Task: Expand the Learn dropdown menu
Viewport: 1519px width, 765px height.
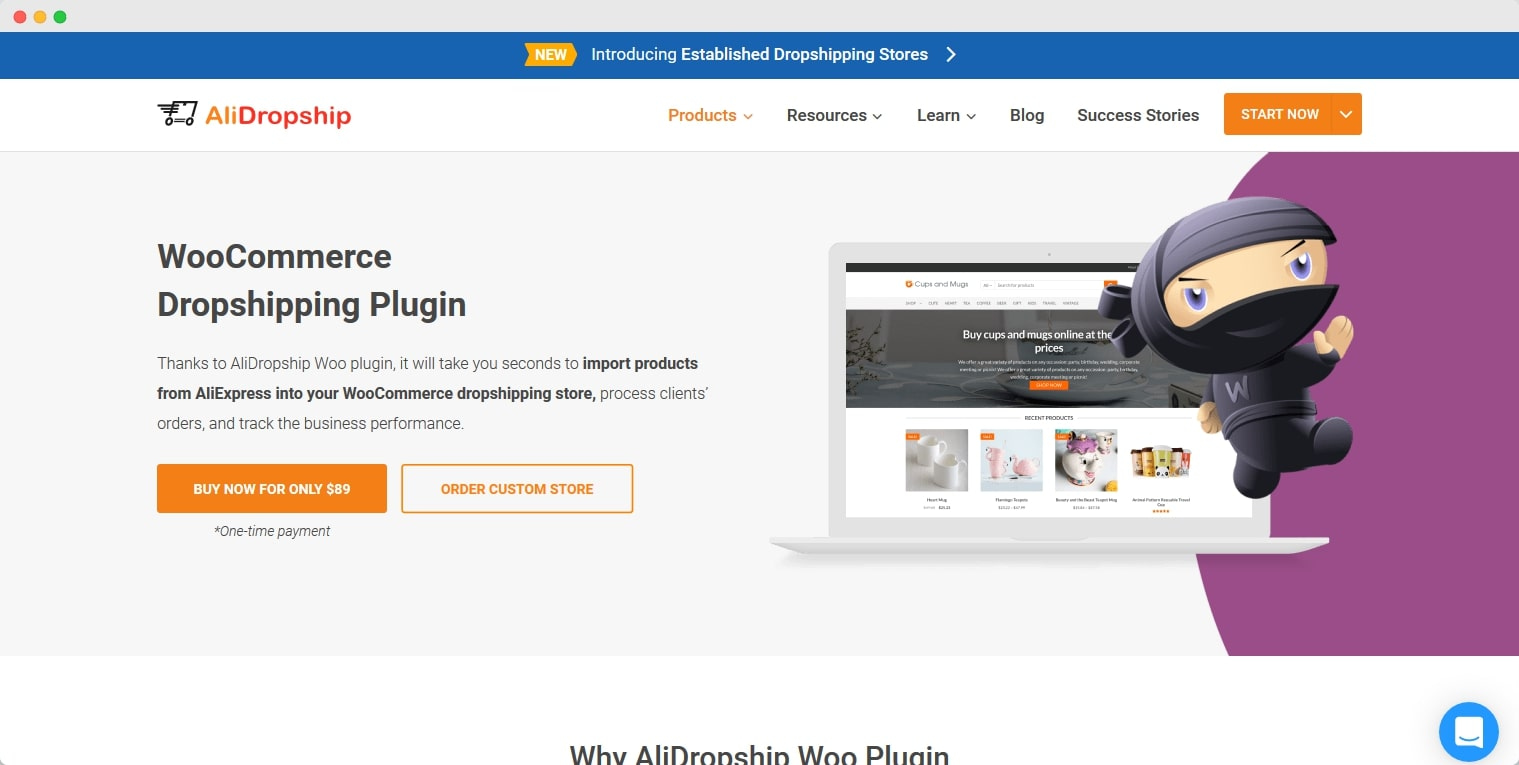Action: [x=946, y=115]
